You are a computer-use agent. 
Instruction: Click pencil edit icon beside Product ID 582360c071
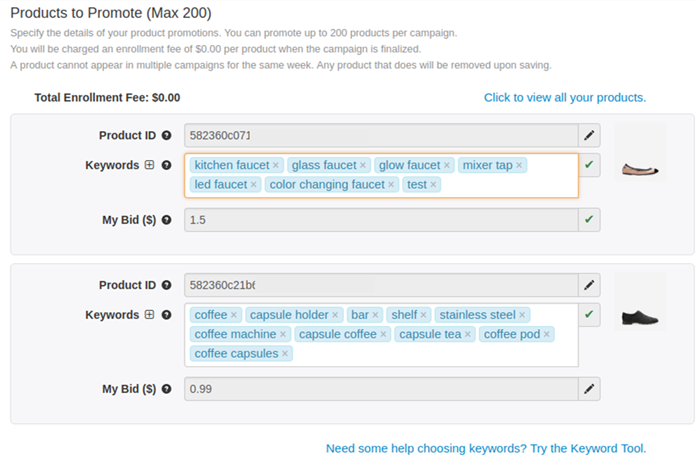(x=589, y=135)
